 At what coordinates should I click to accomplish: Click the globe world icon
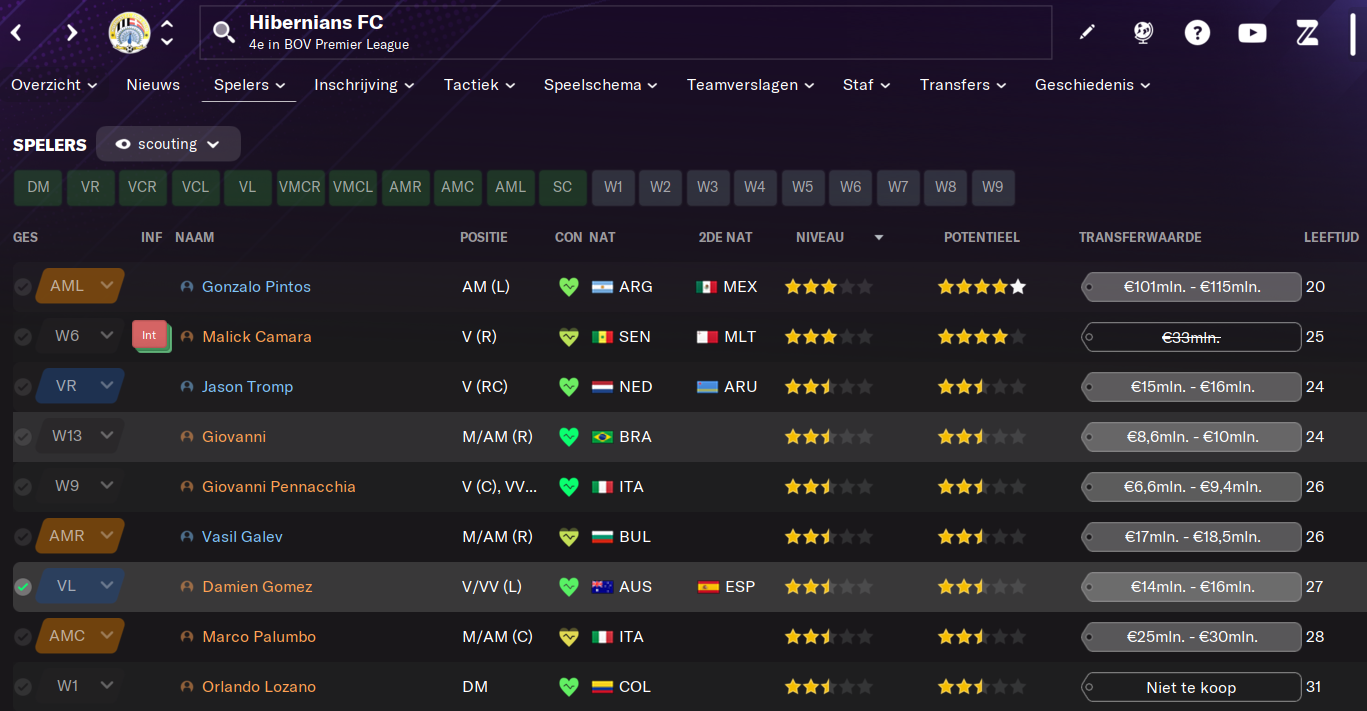click(x=1143, y=33)
